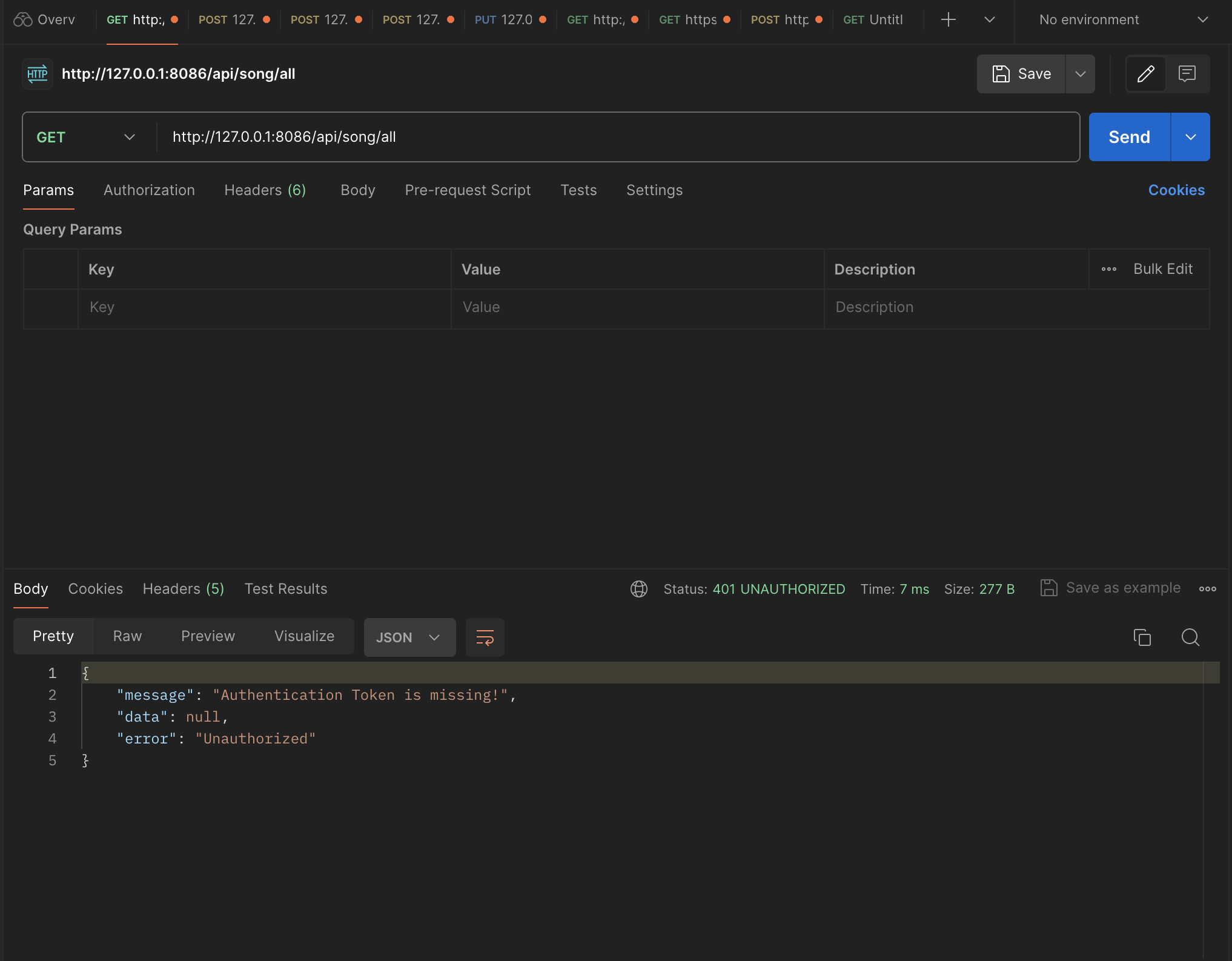Click the query param Description field
The width and height of the screenshot is (1232, 961).
[x=1016, y=308]
